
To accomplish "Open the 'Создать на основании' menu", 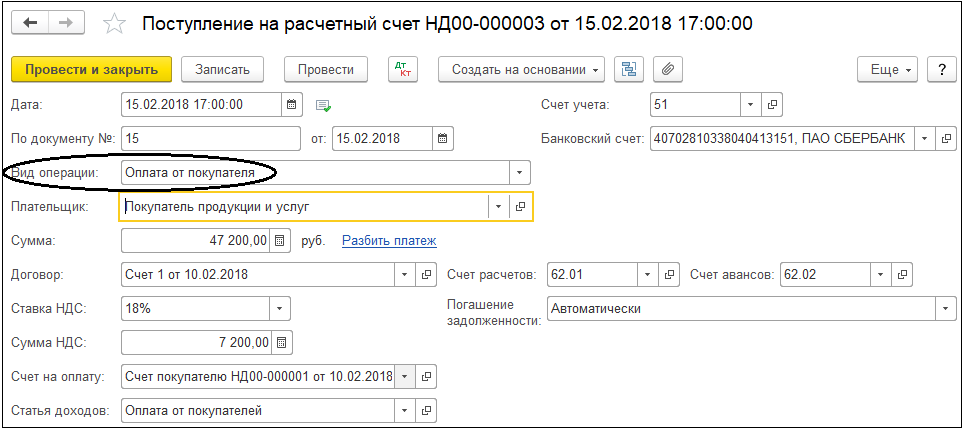I will click(521, 69).
